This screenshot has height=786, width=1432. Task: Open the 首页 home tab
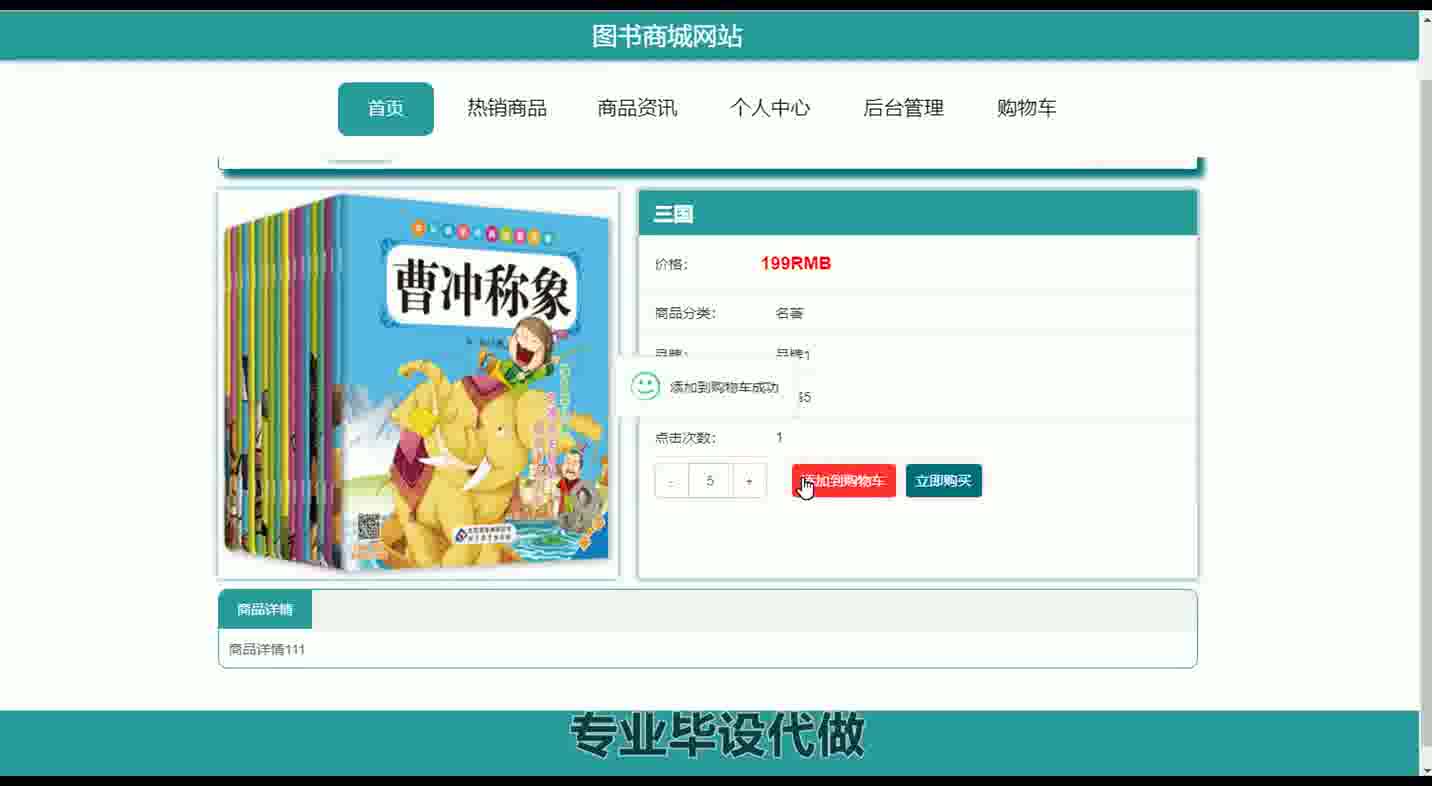click(386, 109)
